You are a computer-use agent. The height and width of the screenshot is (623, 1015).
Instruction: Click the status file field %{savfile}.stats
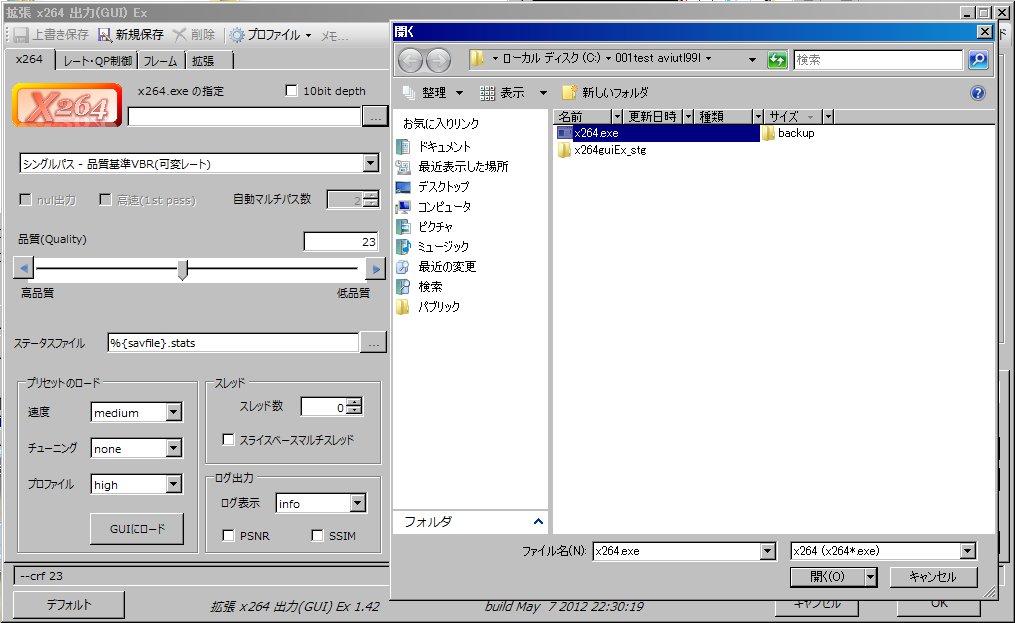[x=233, y=343]
